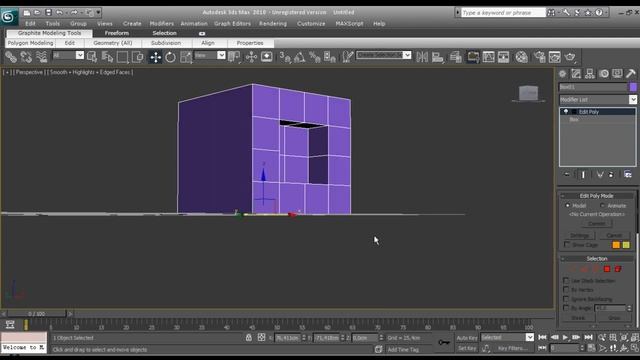
Task: Toggle Graphite Modeling Tools ribbon icon
Action: [x=473, y=57]
